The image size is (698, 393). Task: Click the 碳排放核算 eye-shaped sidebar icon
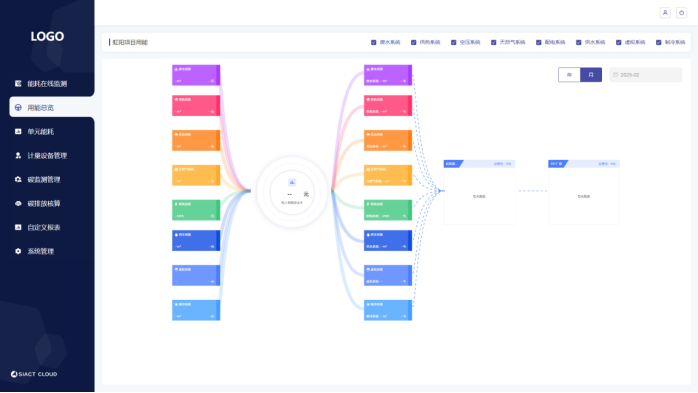click(x=18, y=203)
